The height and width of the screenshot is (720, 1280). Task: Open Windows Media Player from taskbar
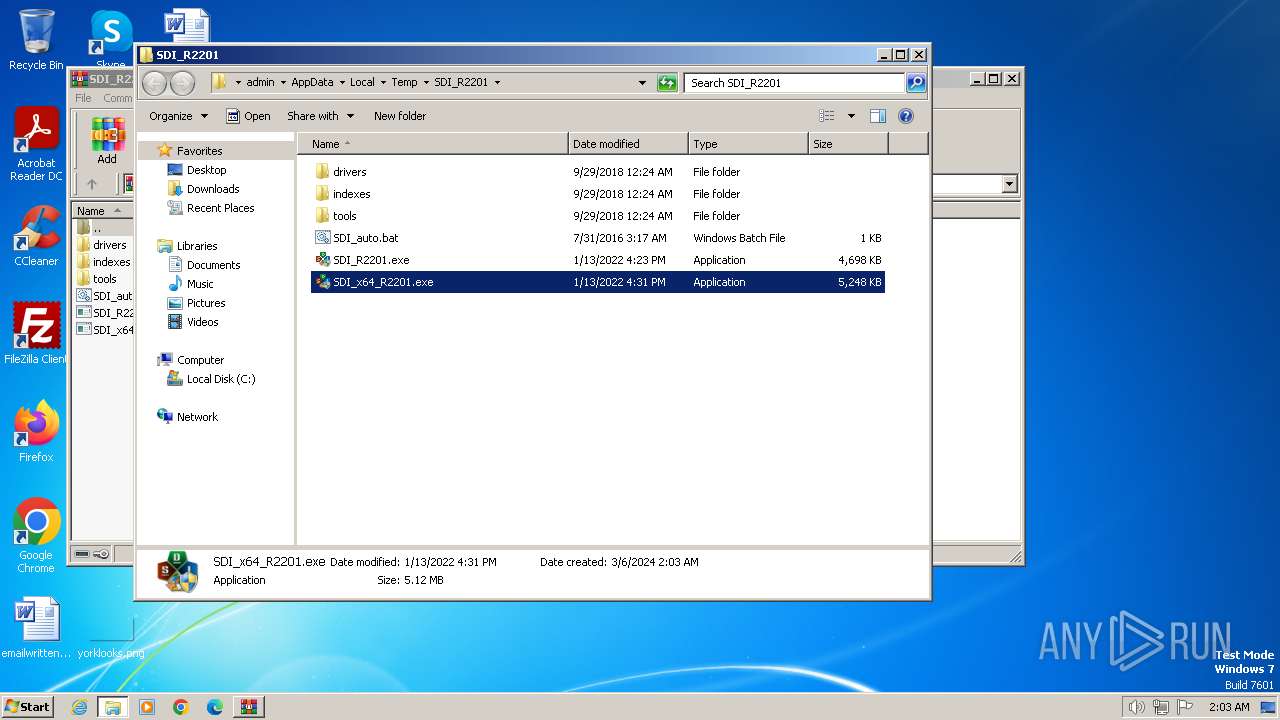coord(146,707)
